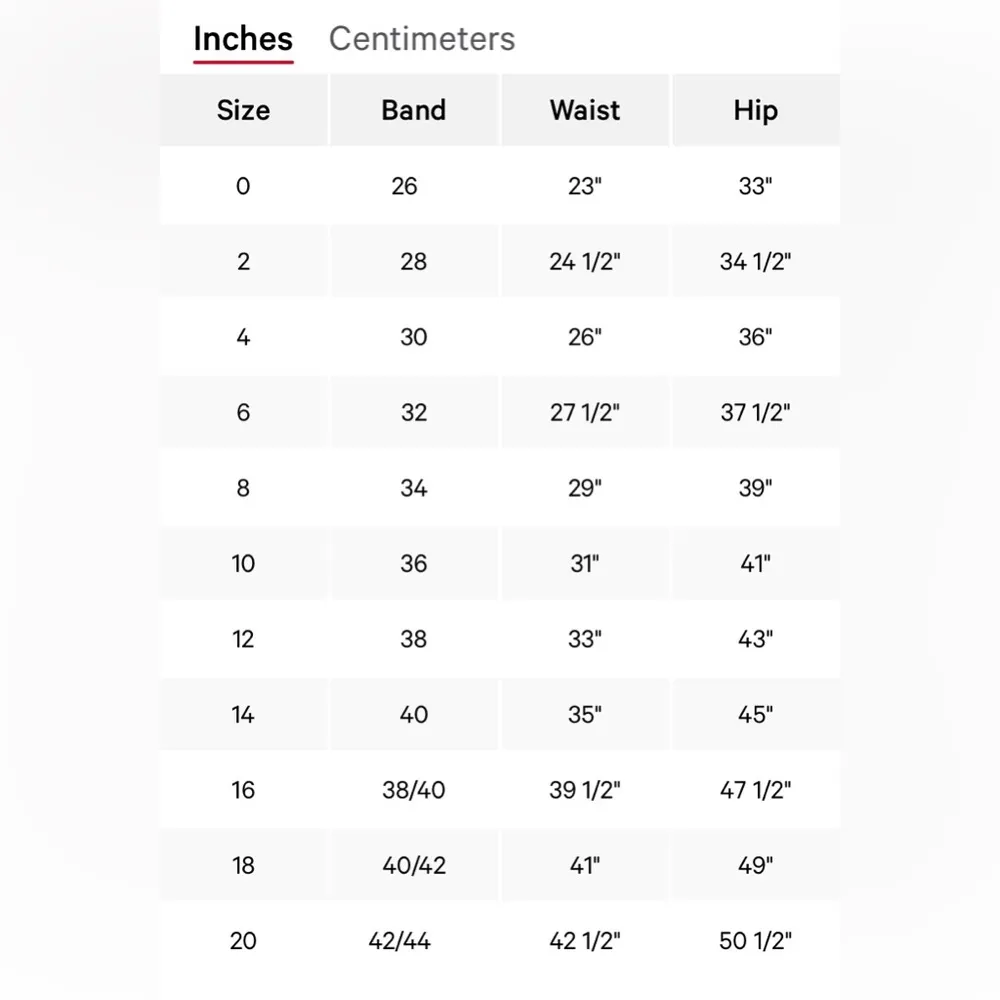Switch to the Centimeters tab
This screenshot has height=1000, width=1000.
click(x=421, y=39)
